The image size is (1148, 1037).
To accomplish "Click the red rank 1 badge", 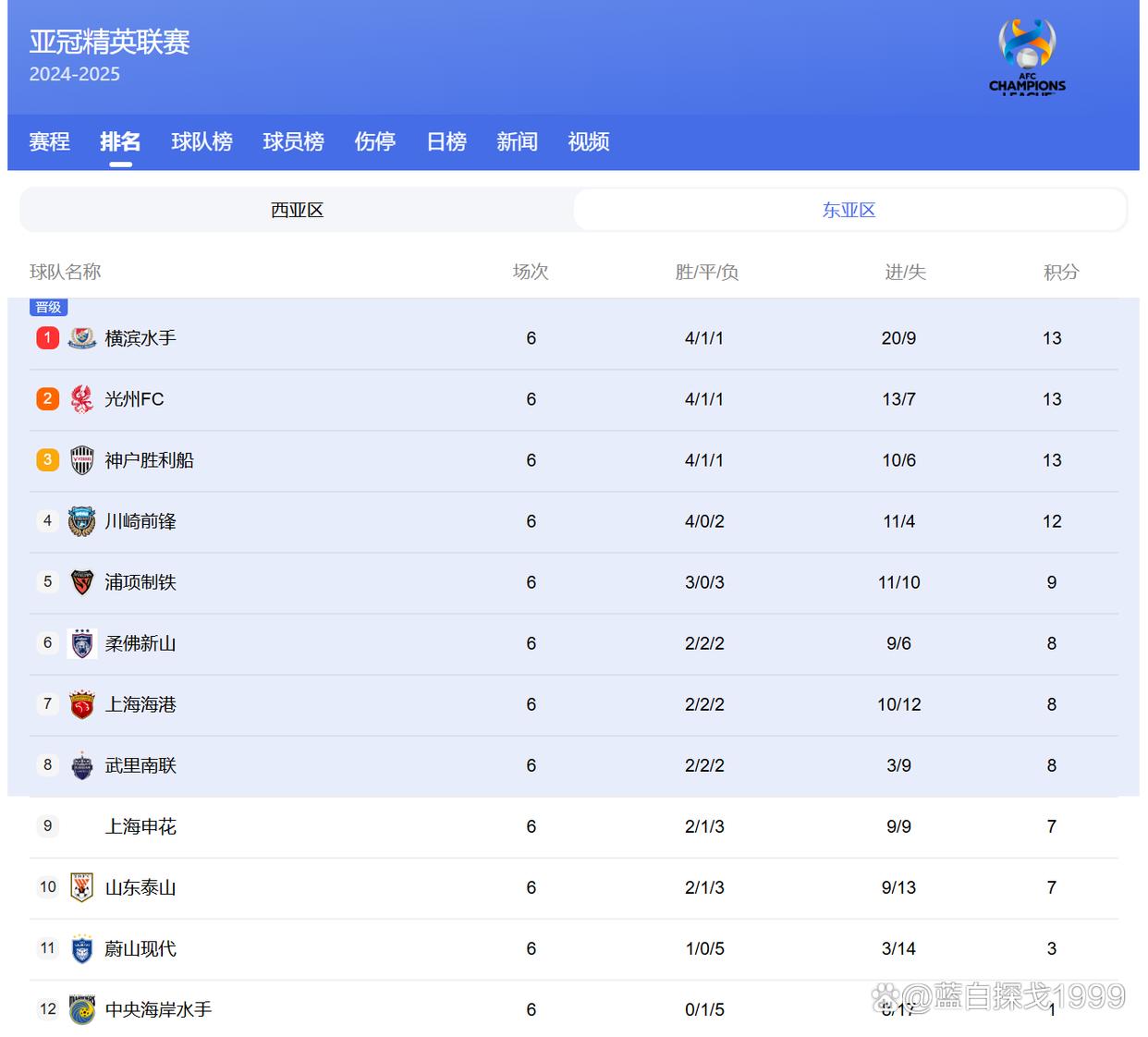I will (48, 338).
